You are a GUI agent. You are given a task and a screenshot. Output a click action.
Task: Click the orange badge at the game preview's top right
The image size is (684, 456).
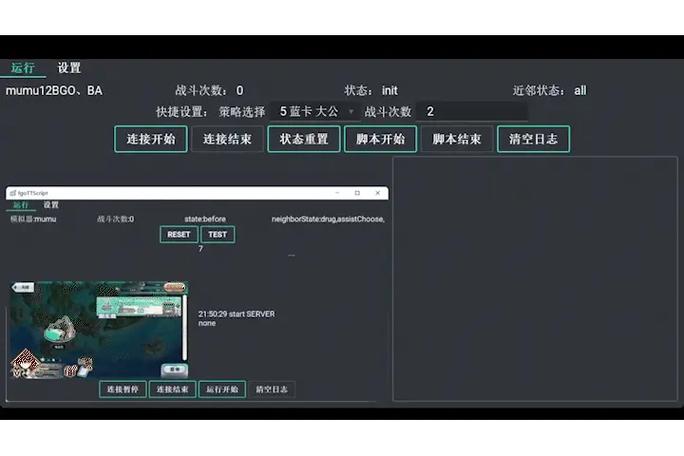[174, 287]
